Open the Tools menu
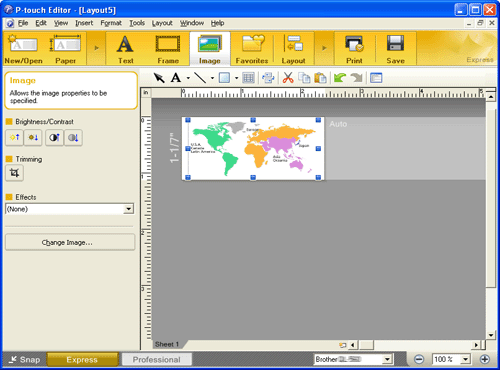Screen dimensions: 500x370 pos(137,23)
